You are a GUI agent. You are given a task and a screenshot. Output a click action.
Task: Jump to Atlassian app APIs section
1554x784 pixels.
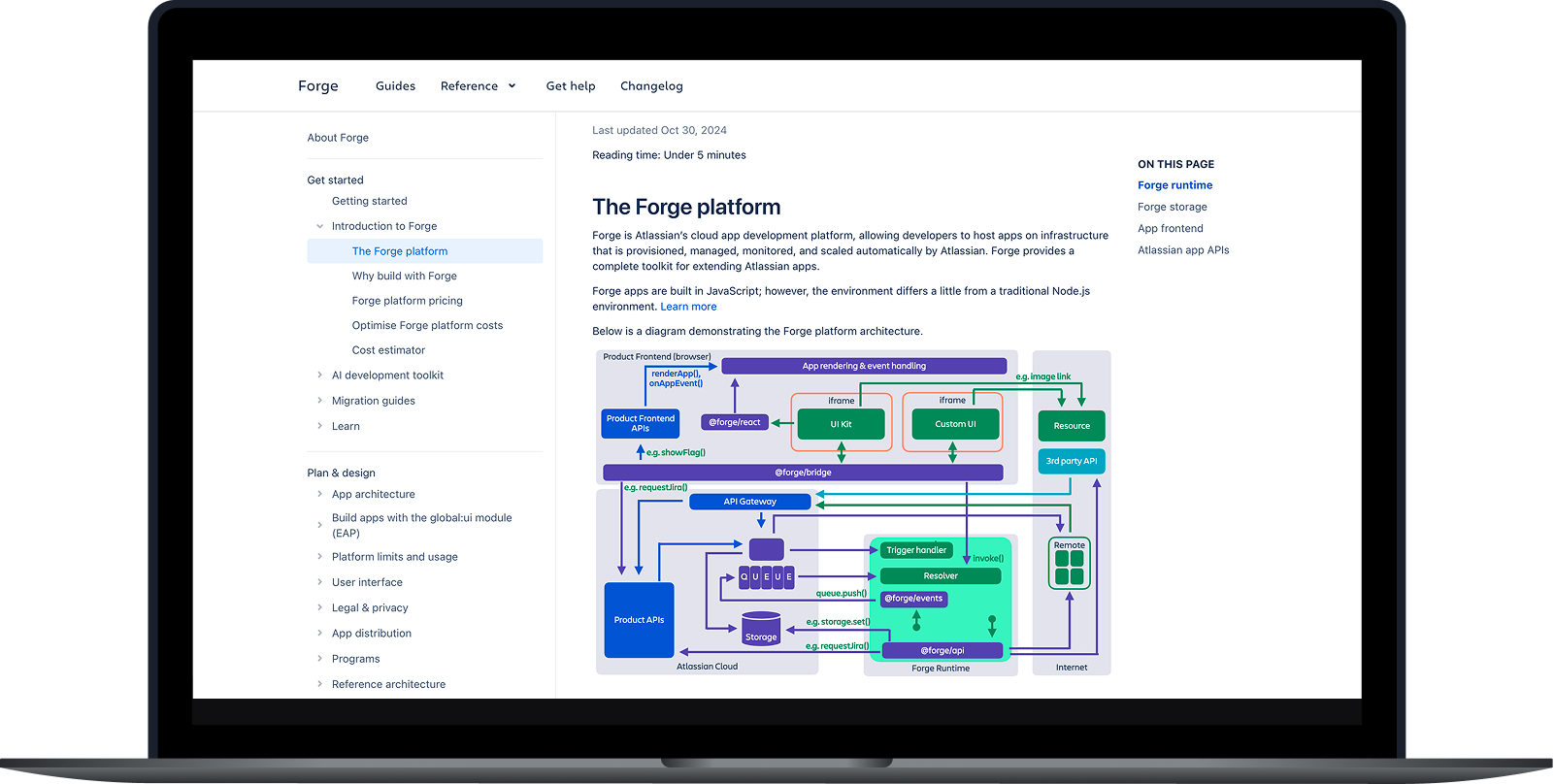point(1183,250)
